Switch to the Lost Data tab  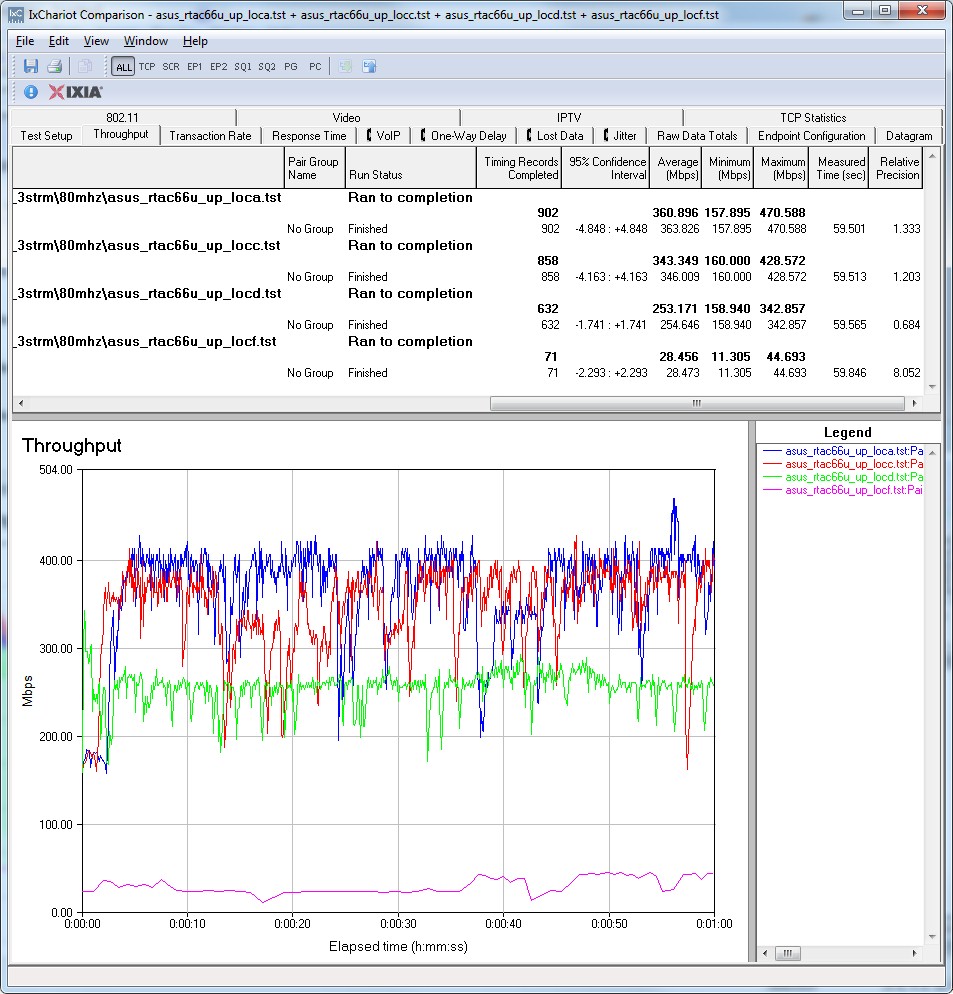point(555,136)
